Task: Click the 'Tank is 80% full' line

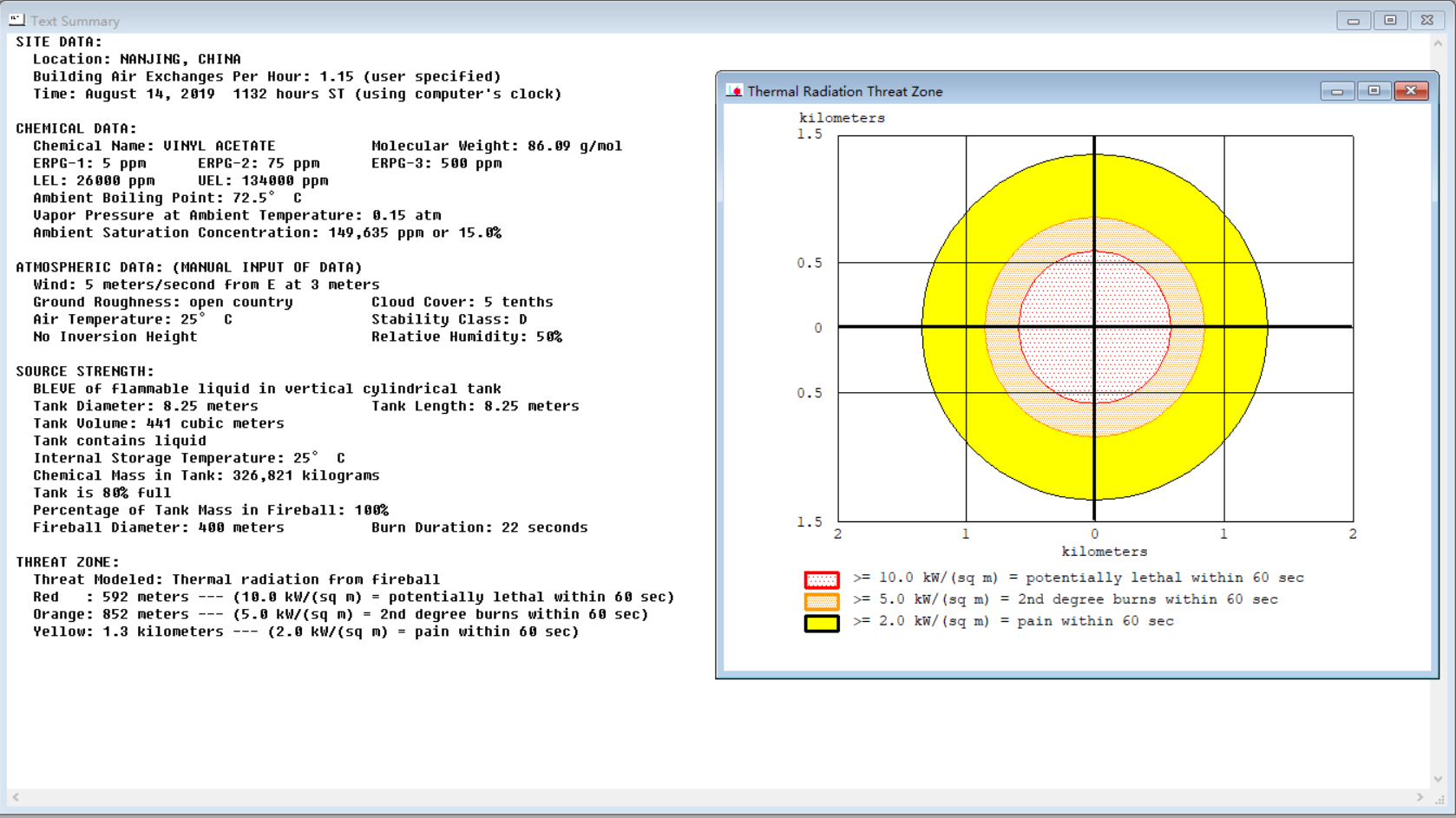Action: click(x=102, y=493)
